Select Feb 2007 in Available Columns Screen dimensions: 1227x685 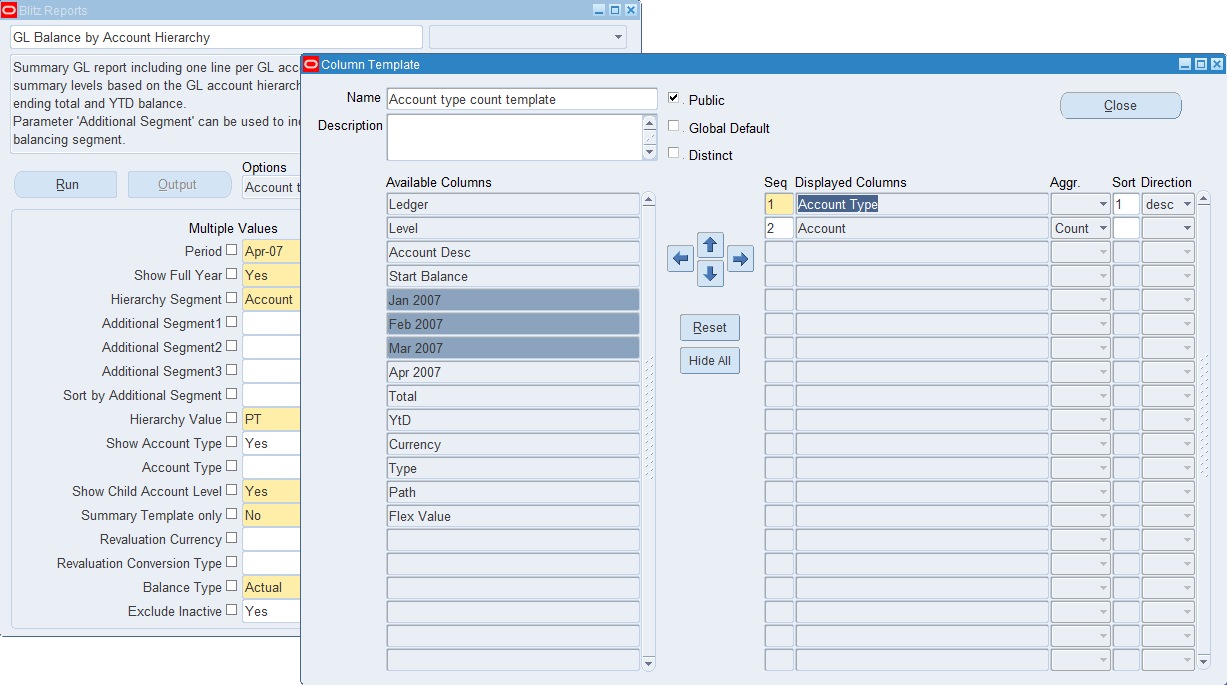513,324
